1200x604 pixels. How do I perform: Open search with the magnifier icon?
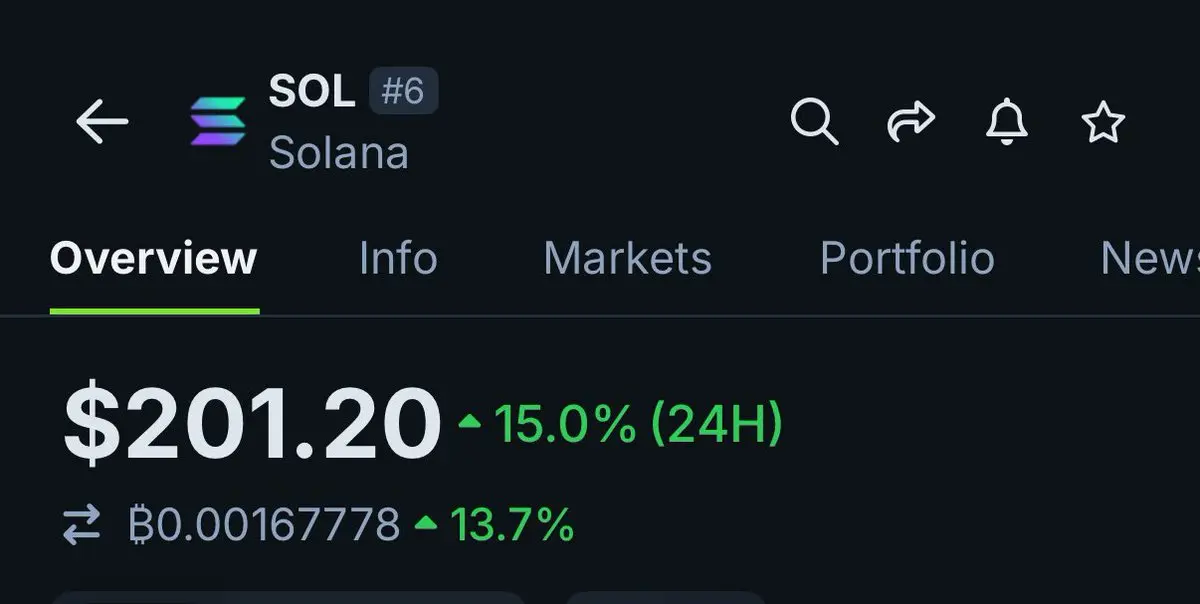pyautogui.click(x=814, y=122)
